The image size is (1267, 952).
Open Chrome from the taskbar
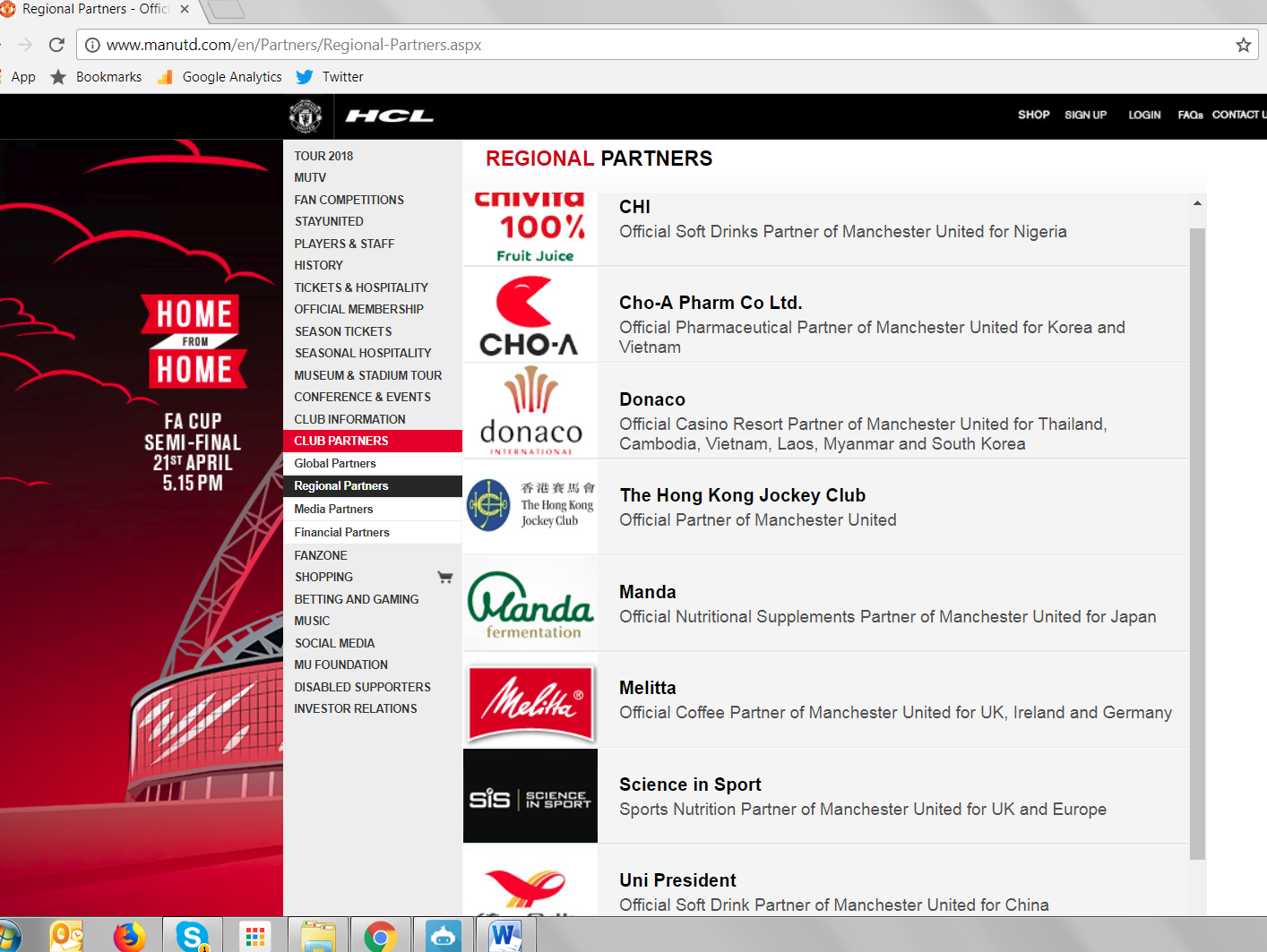pyautogui.click(x=381, y=937)
